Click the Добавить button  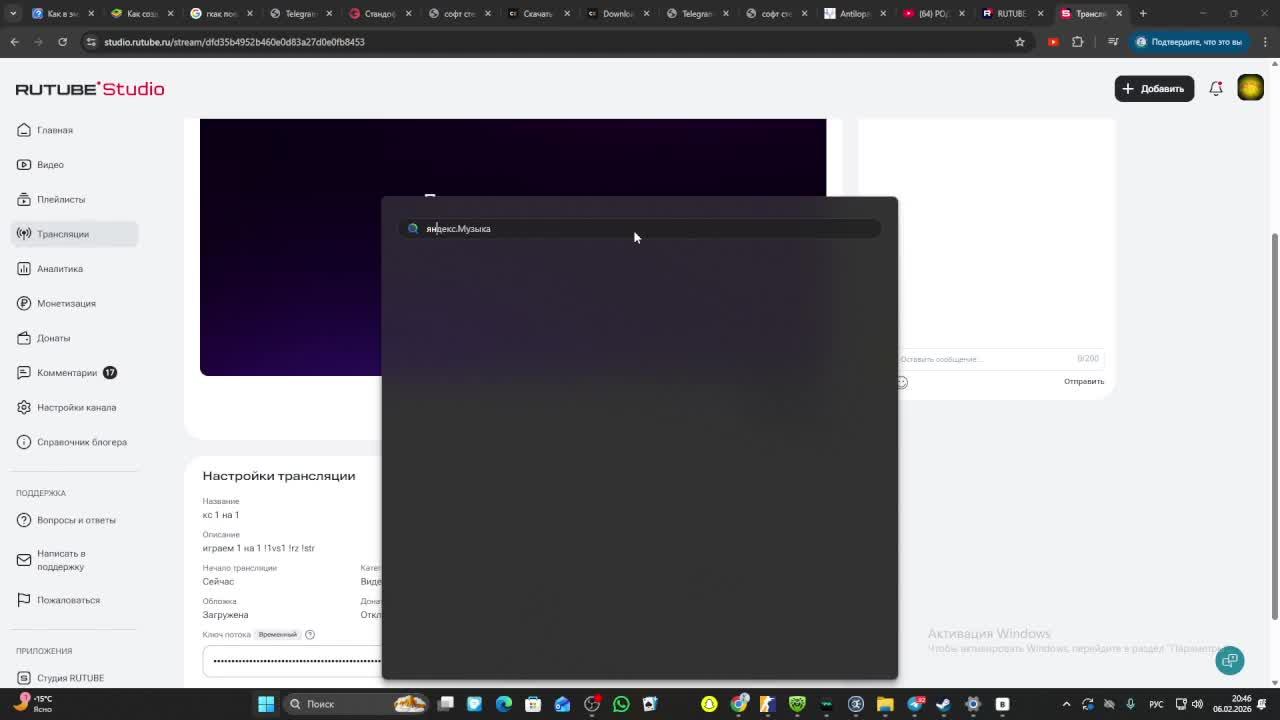click(1154, 89)
